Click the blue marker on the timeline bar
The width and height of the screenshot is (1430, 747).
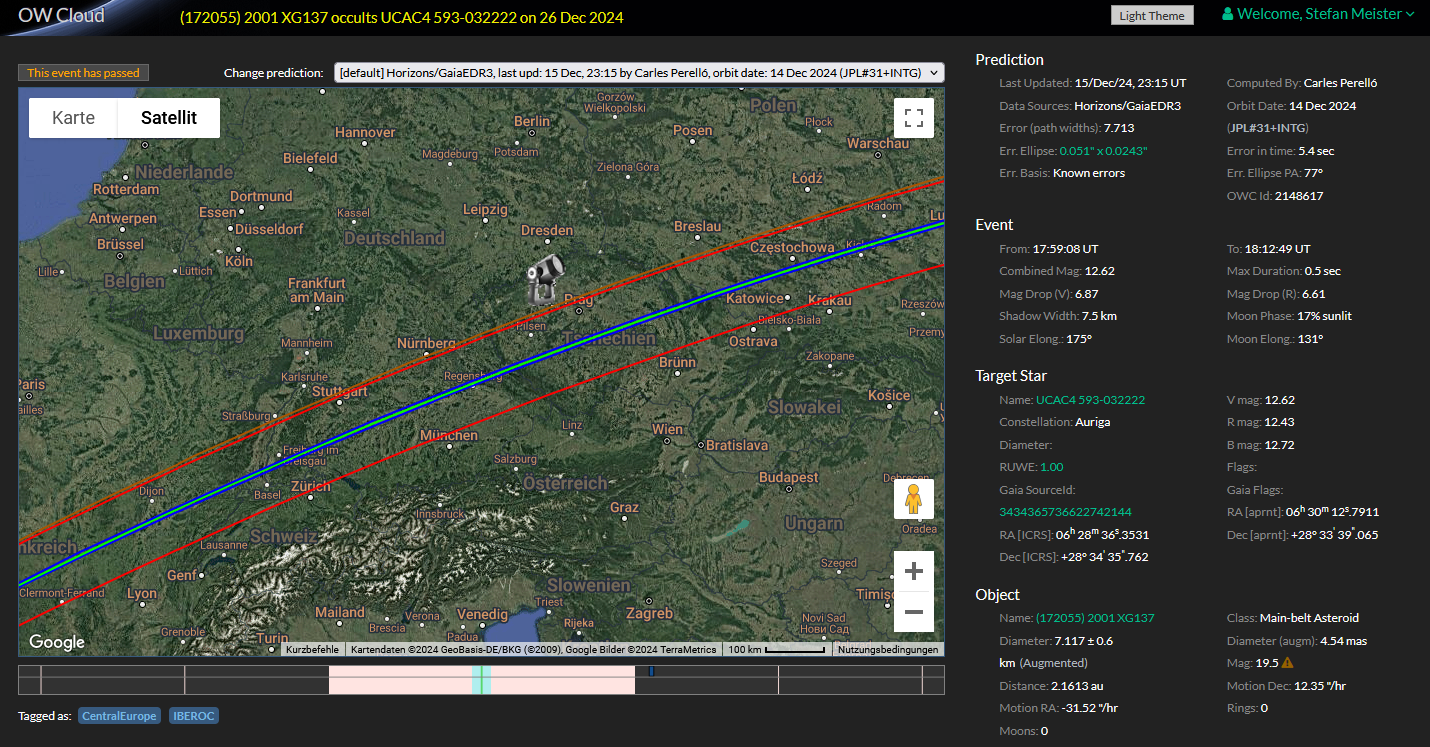(x=651, y=671)
